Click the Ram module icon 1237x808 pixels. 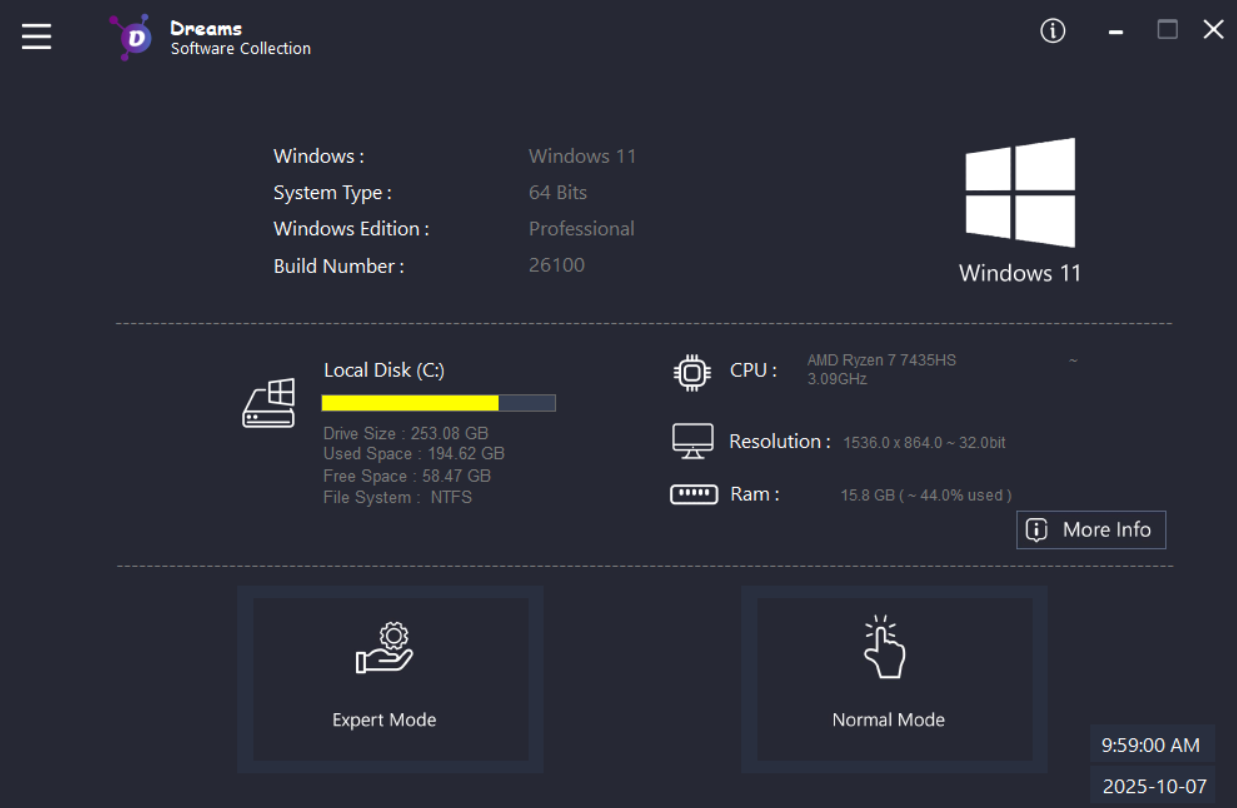click(x=693, y=494)
